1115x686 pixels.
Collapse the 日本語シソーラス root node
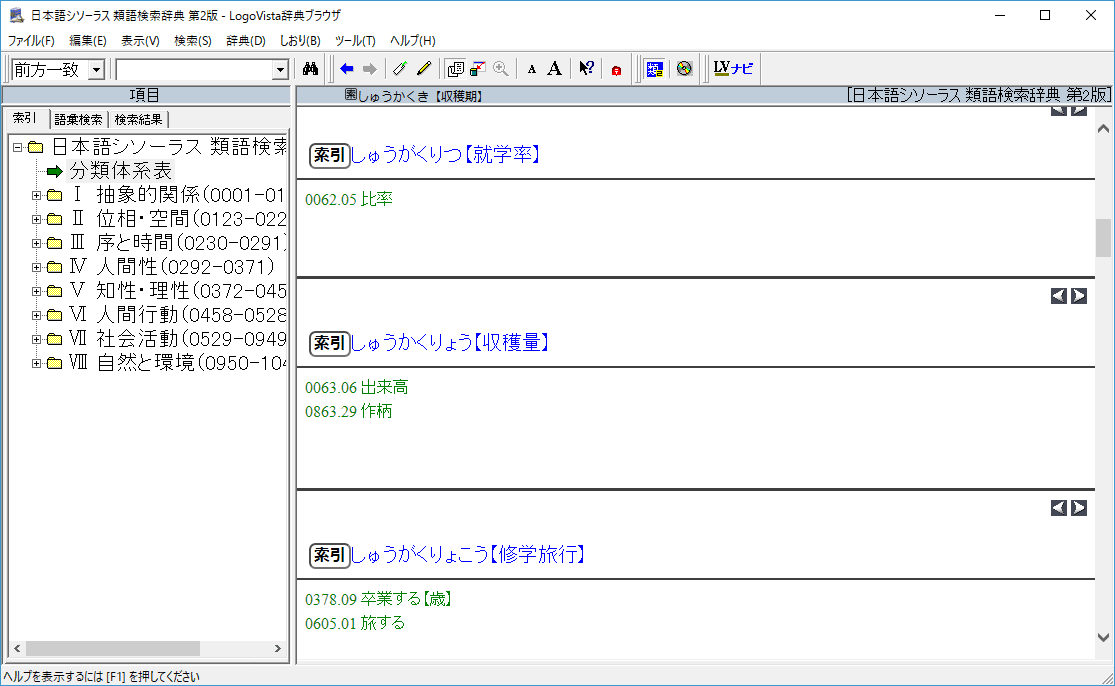point(17,148)
